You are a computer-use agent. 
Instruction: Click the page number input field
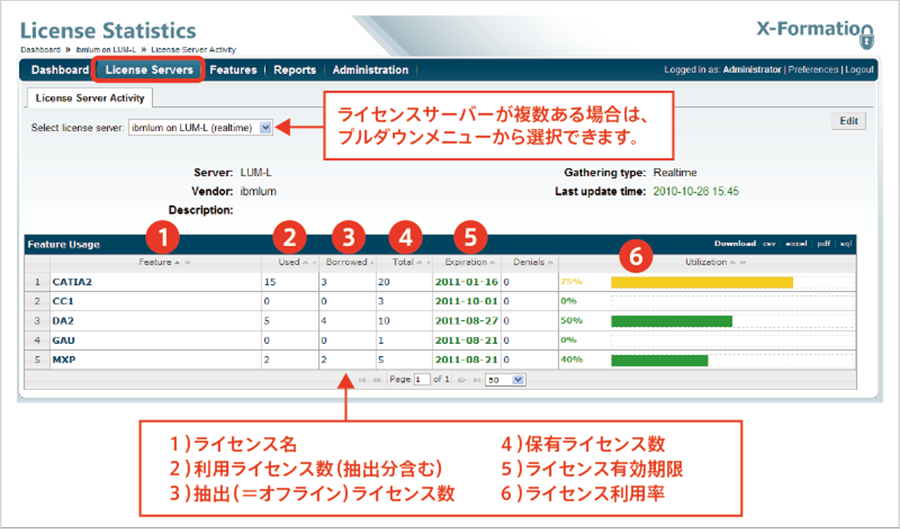pos(422,380)
